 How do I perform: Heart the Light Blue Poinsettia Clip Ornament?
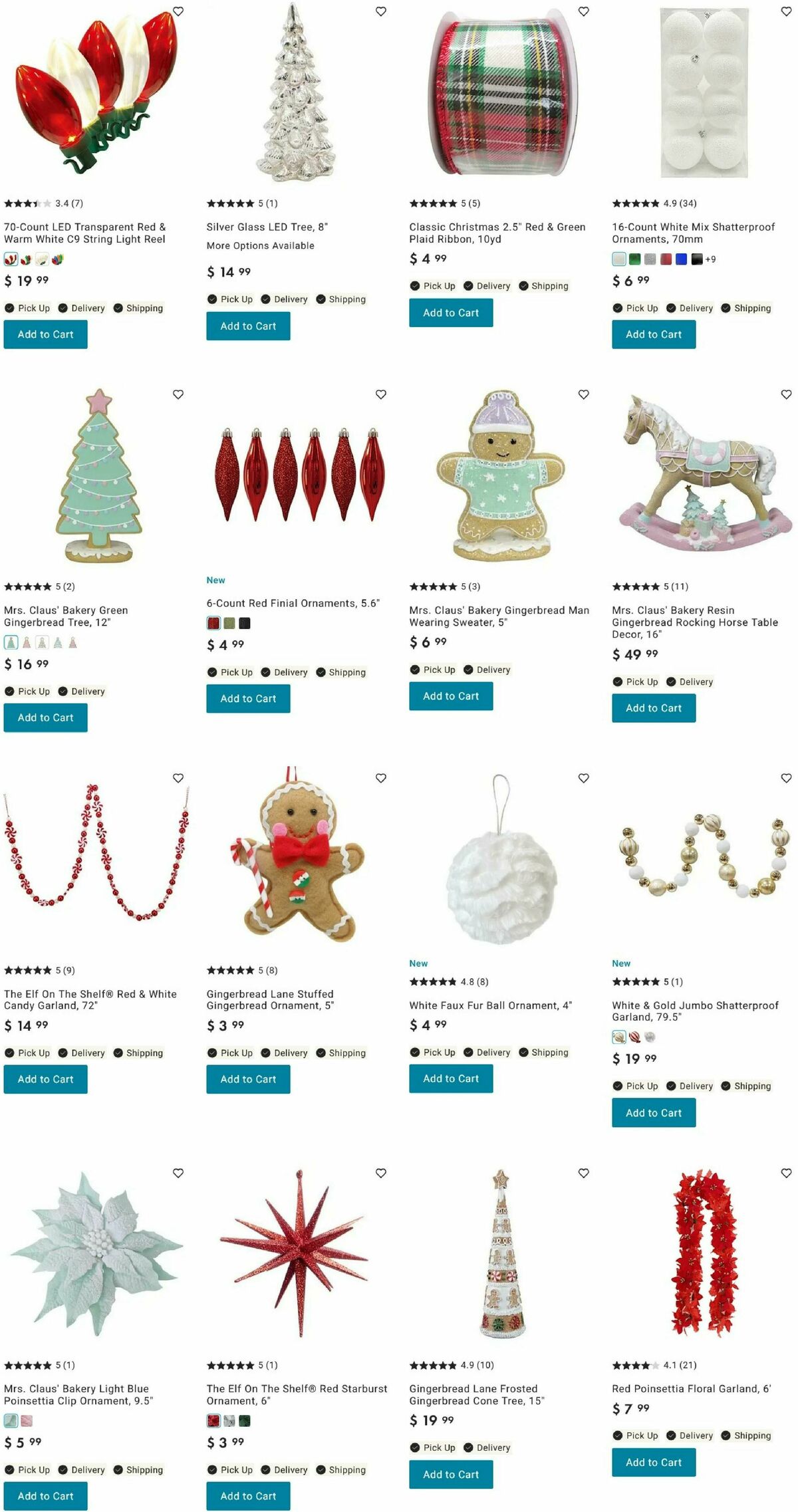click(x=178, y=1174)
